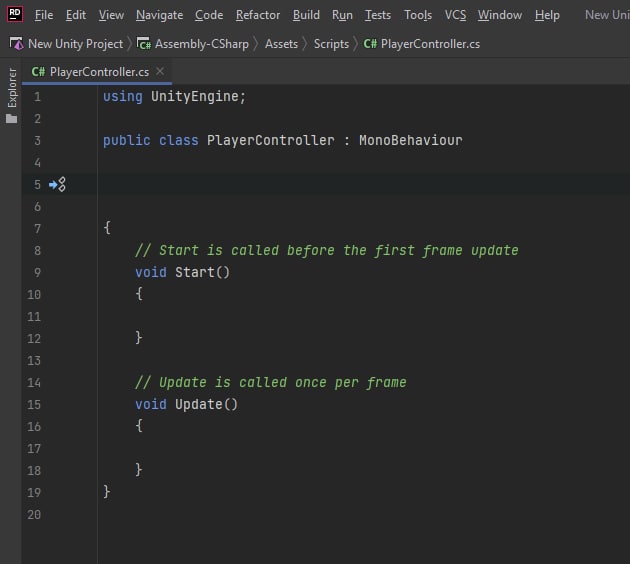Click the 'using' keyword on line 1
630x564 pixels.
[123, 96]
